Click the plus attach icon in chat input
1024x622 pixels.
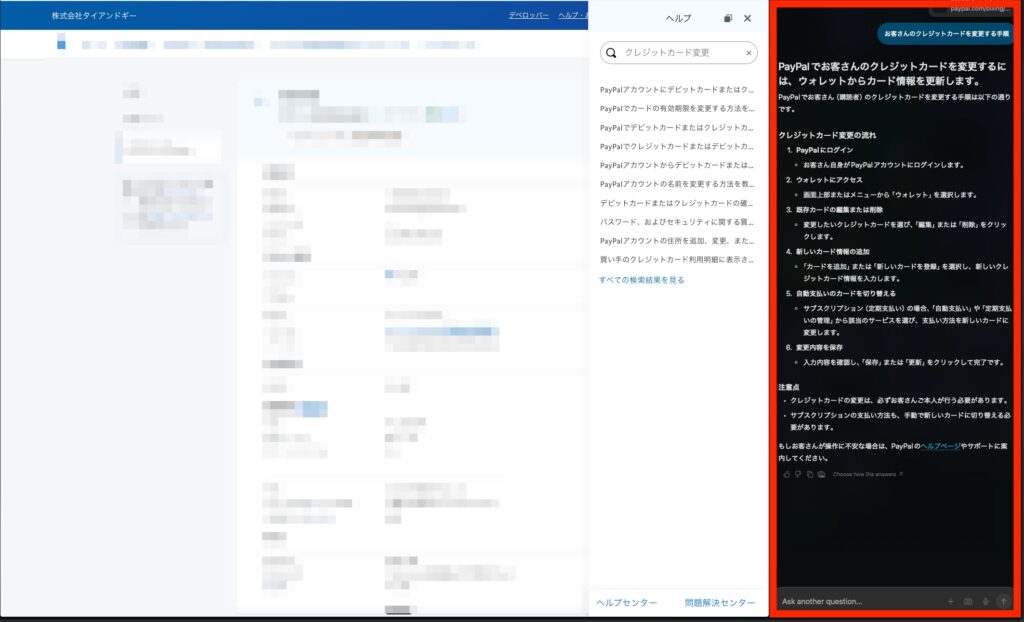tap(950, 601)
